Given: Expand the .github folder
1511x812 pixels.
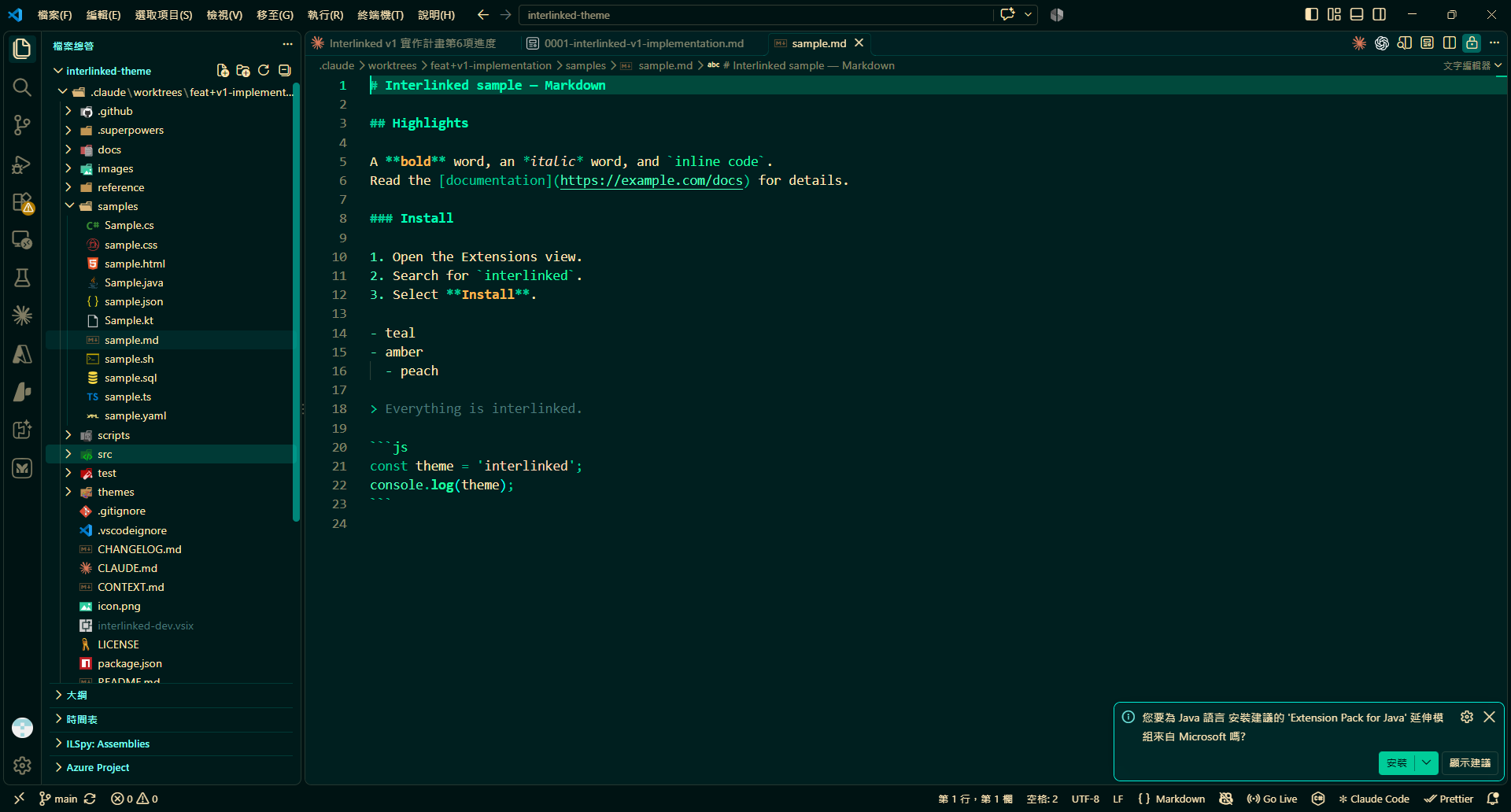Looking at the screenshot, I should click(68, 111).
